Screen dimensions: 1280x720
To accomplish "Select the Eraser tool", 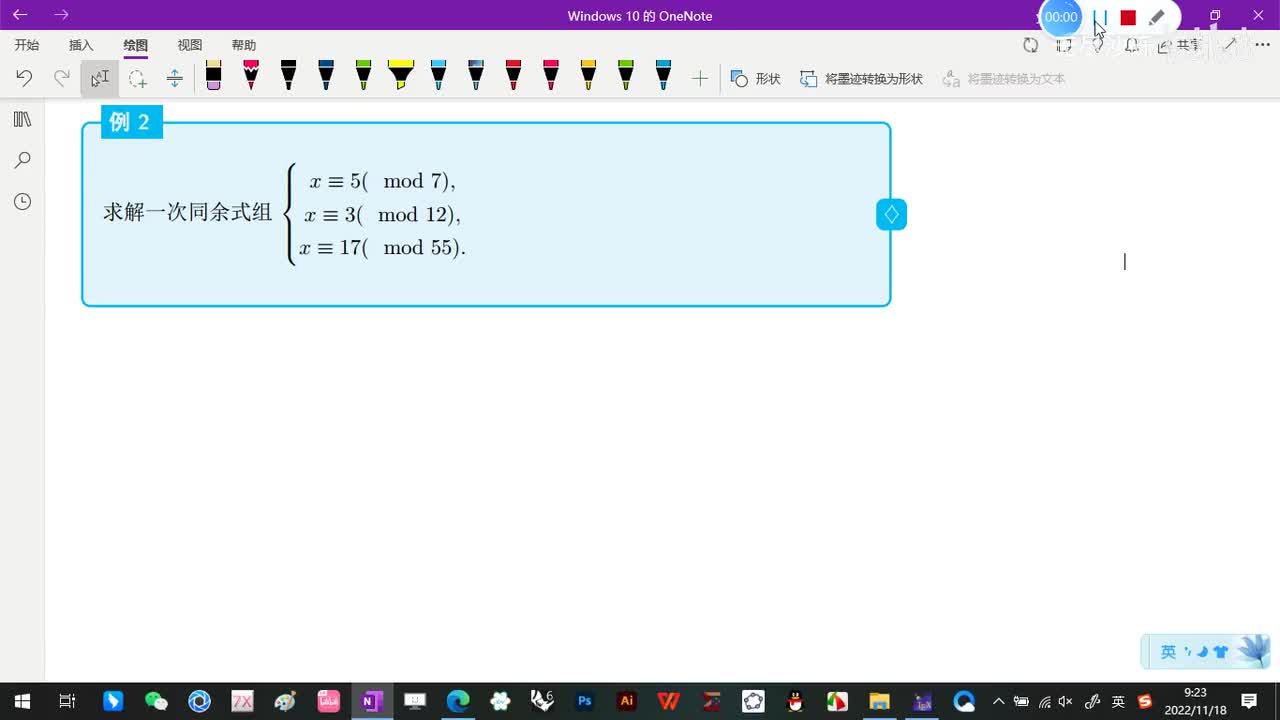I will click(x=213, y=75).
